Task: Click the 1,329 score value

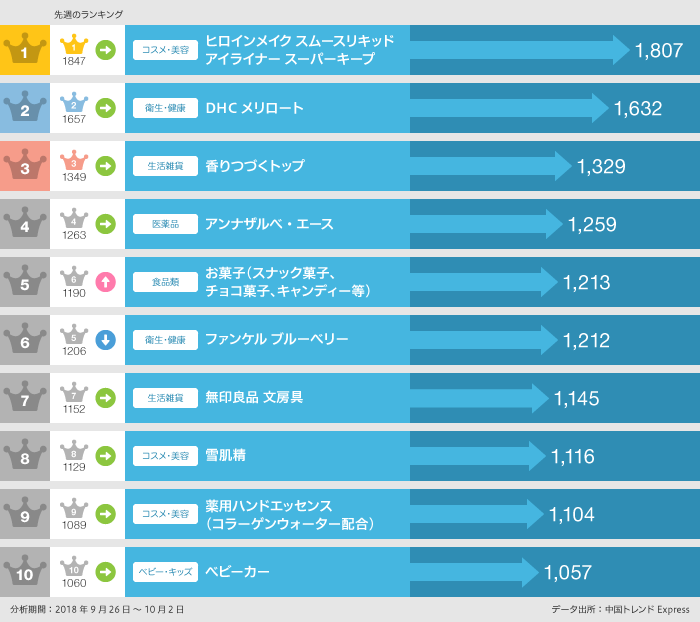Action: pos(601,167)
